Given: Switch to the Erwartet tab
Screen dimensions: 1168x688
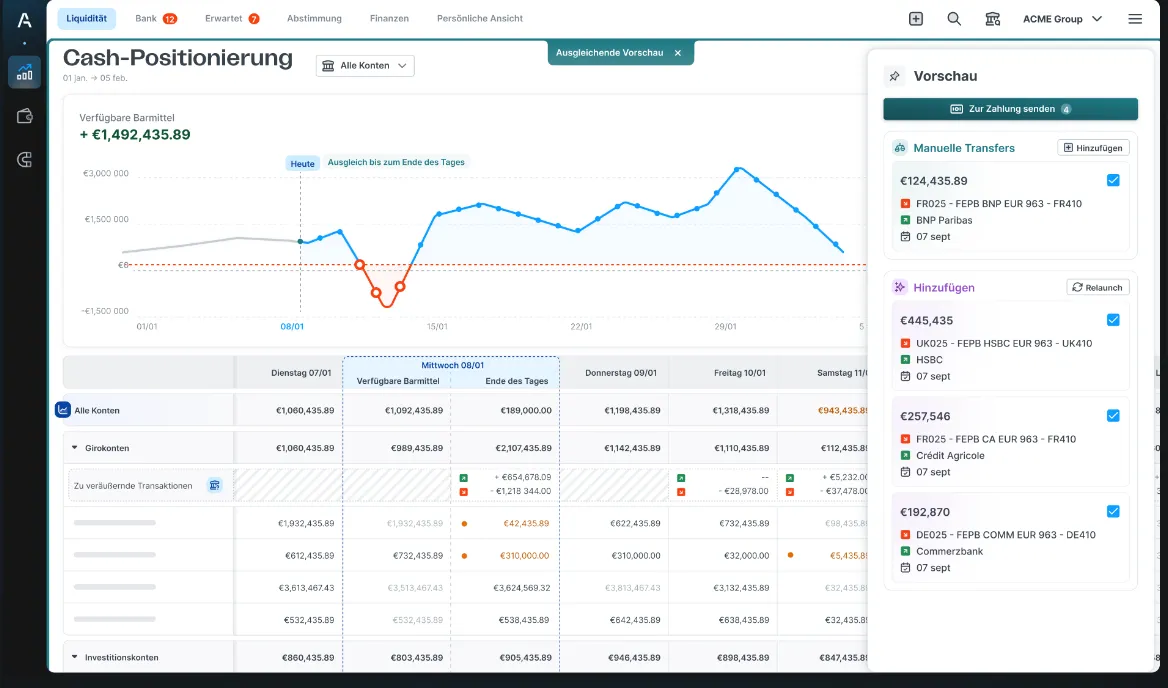Looking at the screenshot, I should pyautogui.click(x=232, y=18).
